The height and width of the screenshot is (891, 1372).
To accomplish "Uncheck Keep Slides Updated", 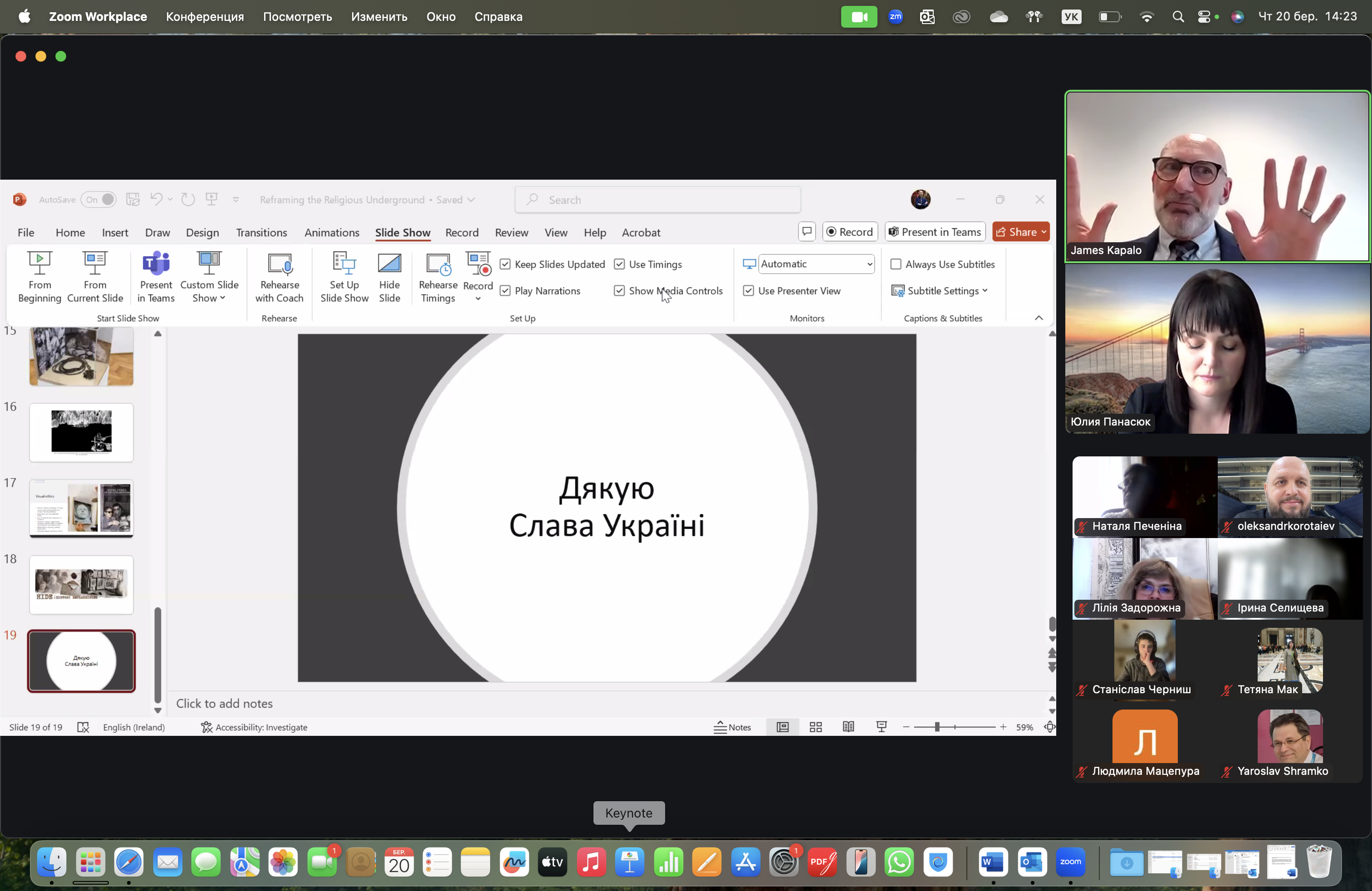I will [x=505, y=264].
